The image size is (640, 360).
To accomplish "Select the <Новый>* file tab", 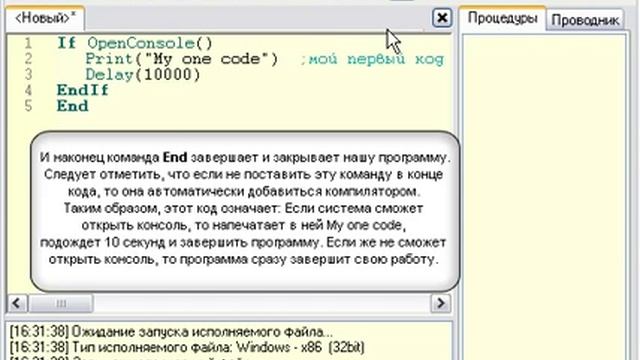I will 45,18.
